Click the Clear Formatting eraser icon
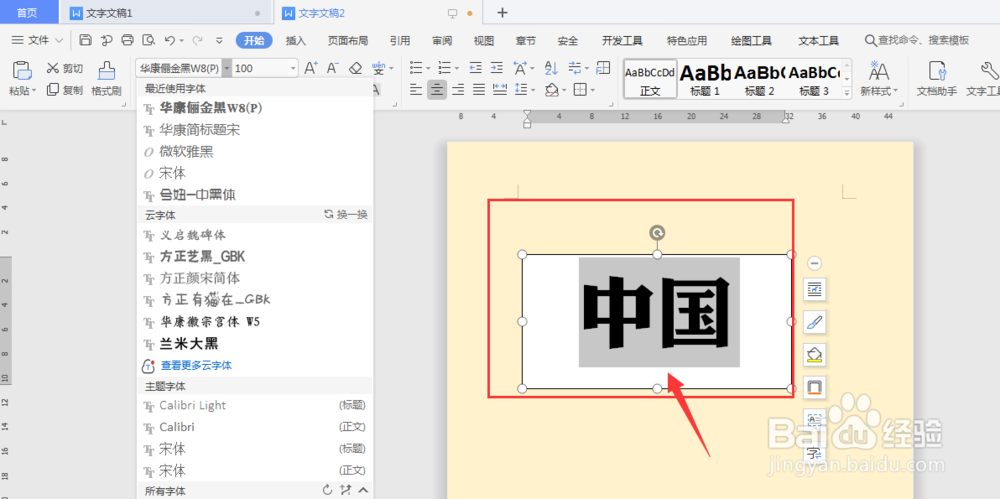The height and width of the screenshot is (499, 1000). tap(356, 68)
